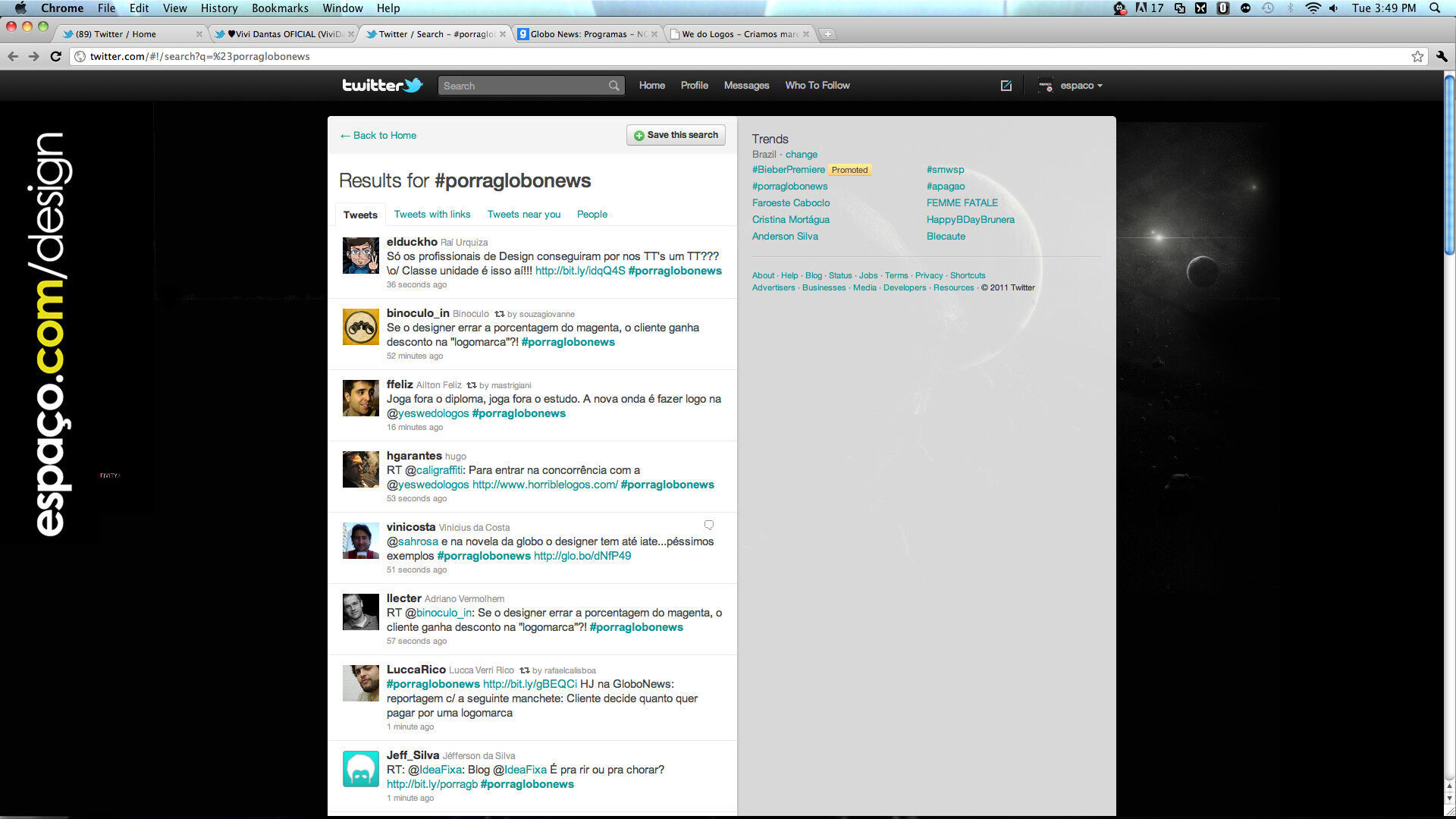
Task: Click the Wi-Fi icon in the menu bar
Action: pos(1313,8)
